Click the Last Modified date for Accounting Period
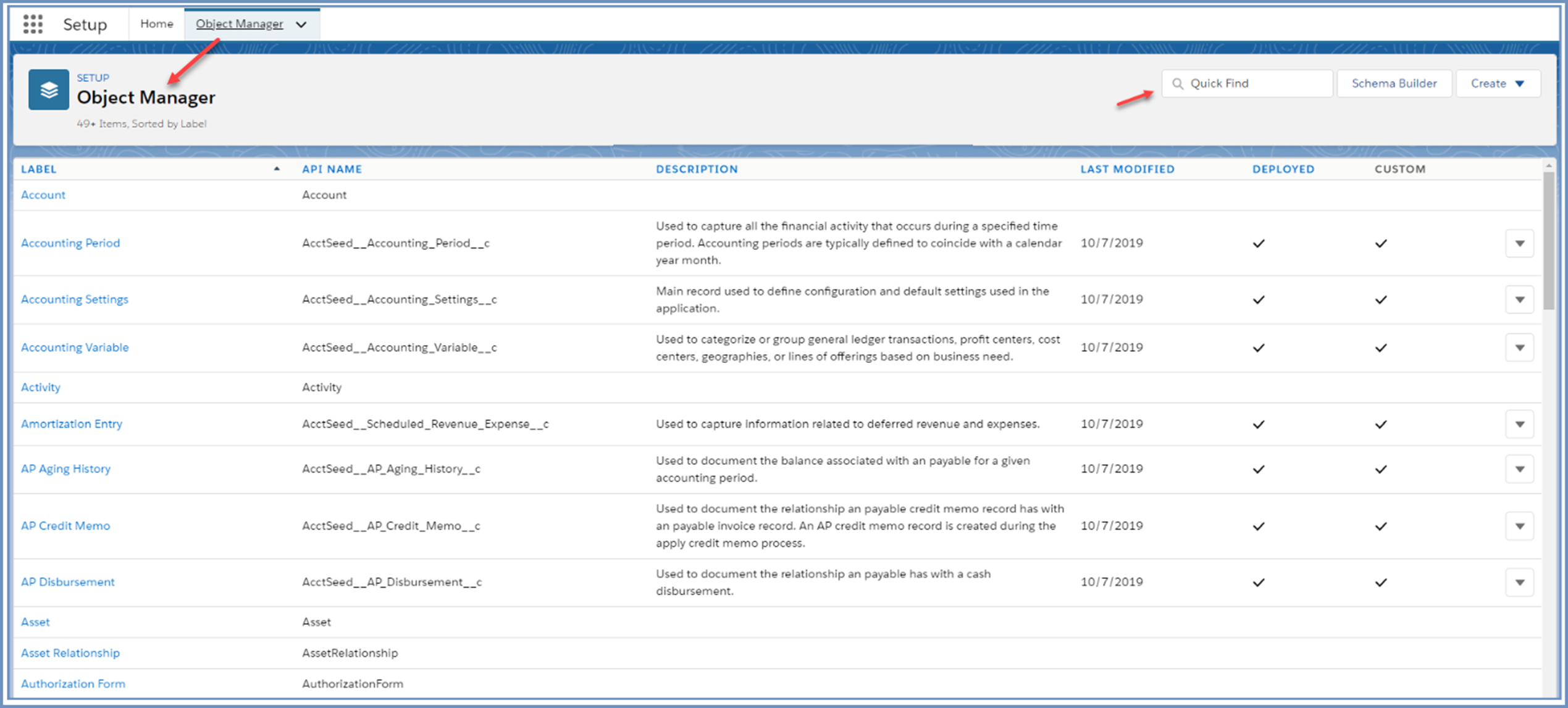The height and width of the screenshot is (708, 1568). [1112, 243]
